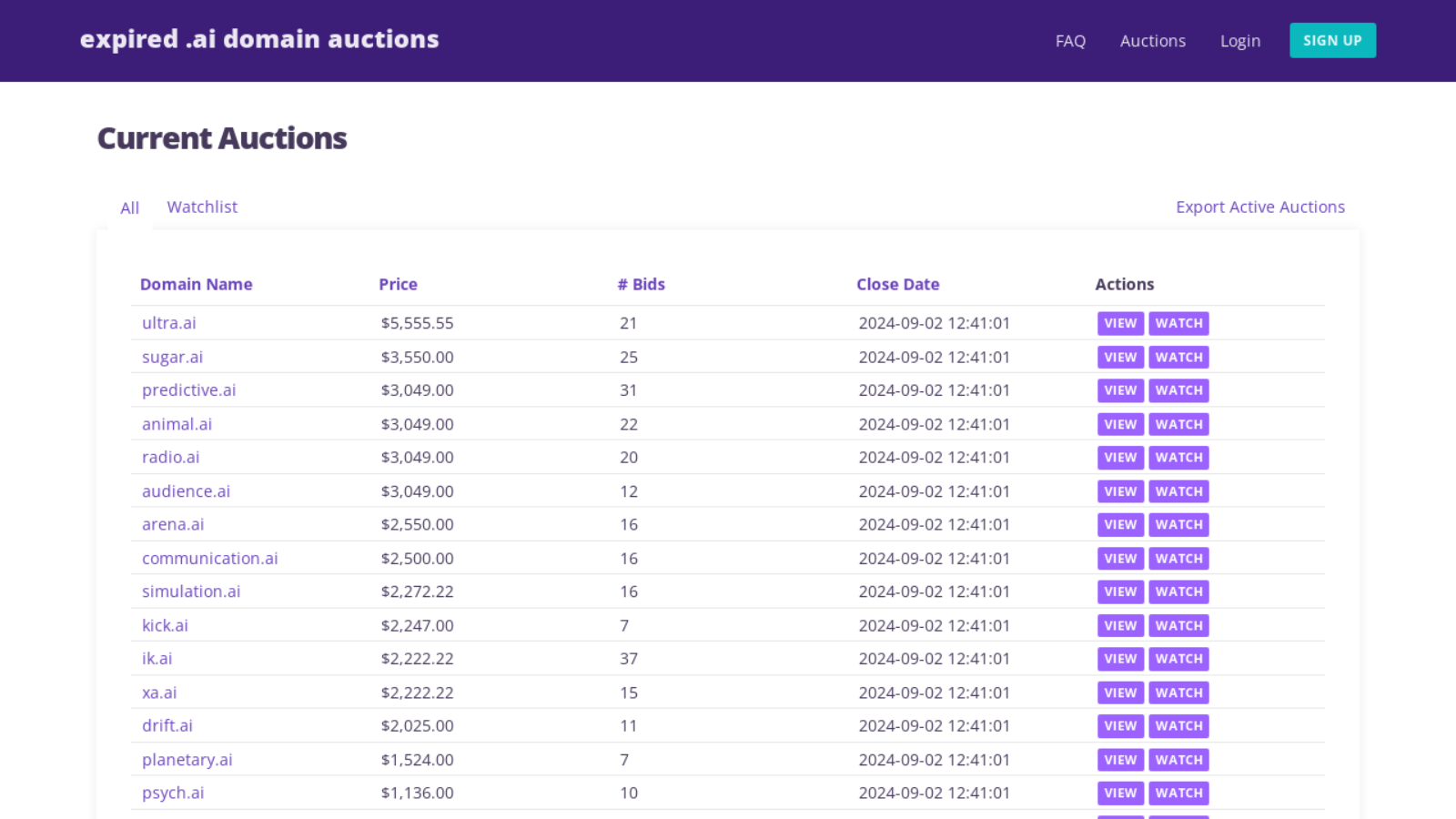Click WATCH for communication.ai
The height and width of the screenshot is (819, 1456).
point(1178,559)
